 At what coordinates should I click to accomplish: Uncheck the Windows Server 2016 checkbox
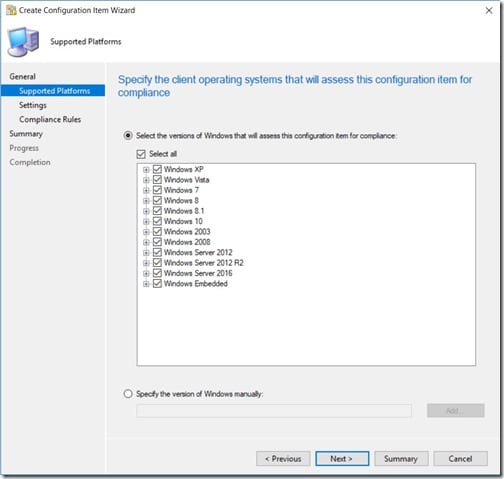click(157, 273)
